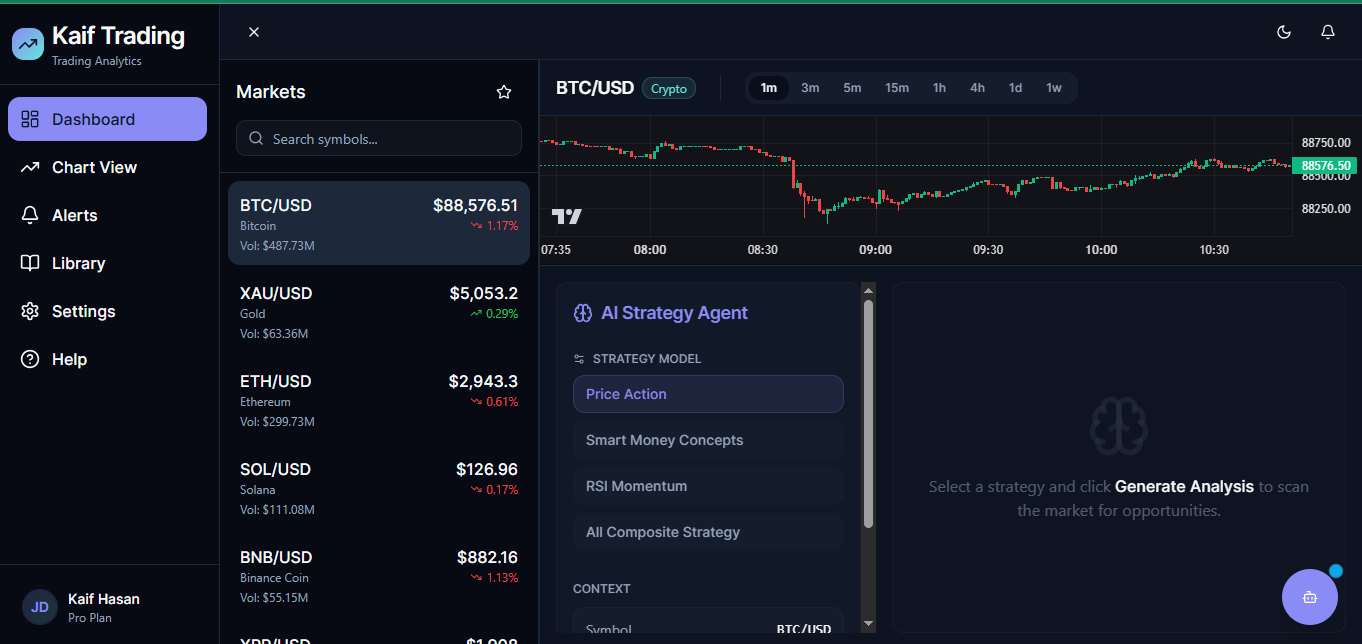Click the Markets heading
The height and width of the screenshot is (644, 1362).
271,92
